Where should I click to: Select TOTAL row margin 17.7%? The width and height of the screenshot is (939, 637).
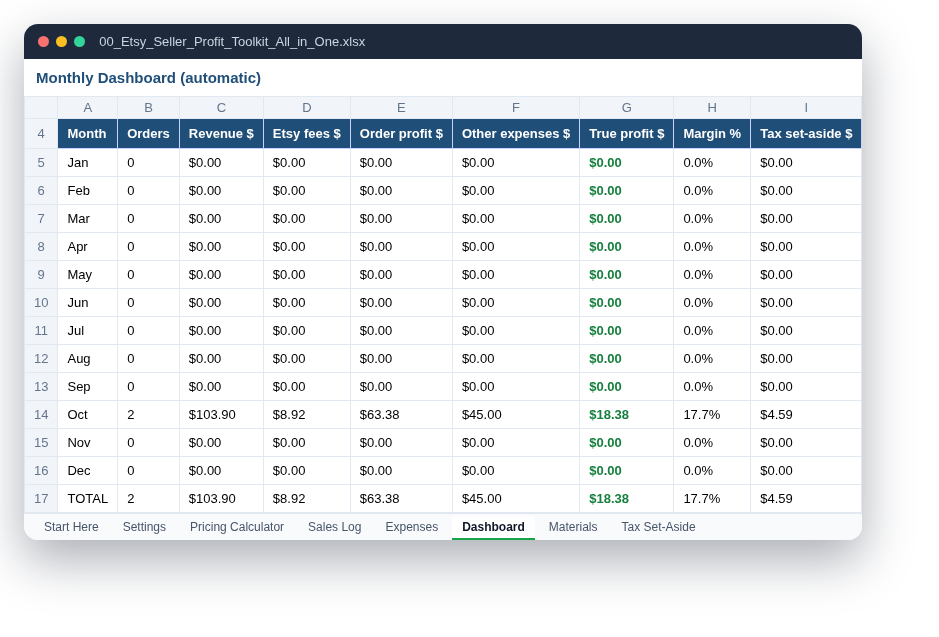pos(712,499)
